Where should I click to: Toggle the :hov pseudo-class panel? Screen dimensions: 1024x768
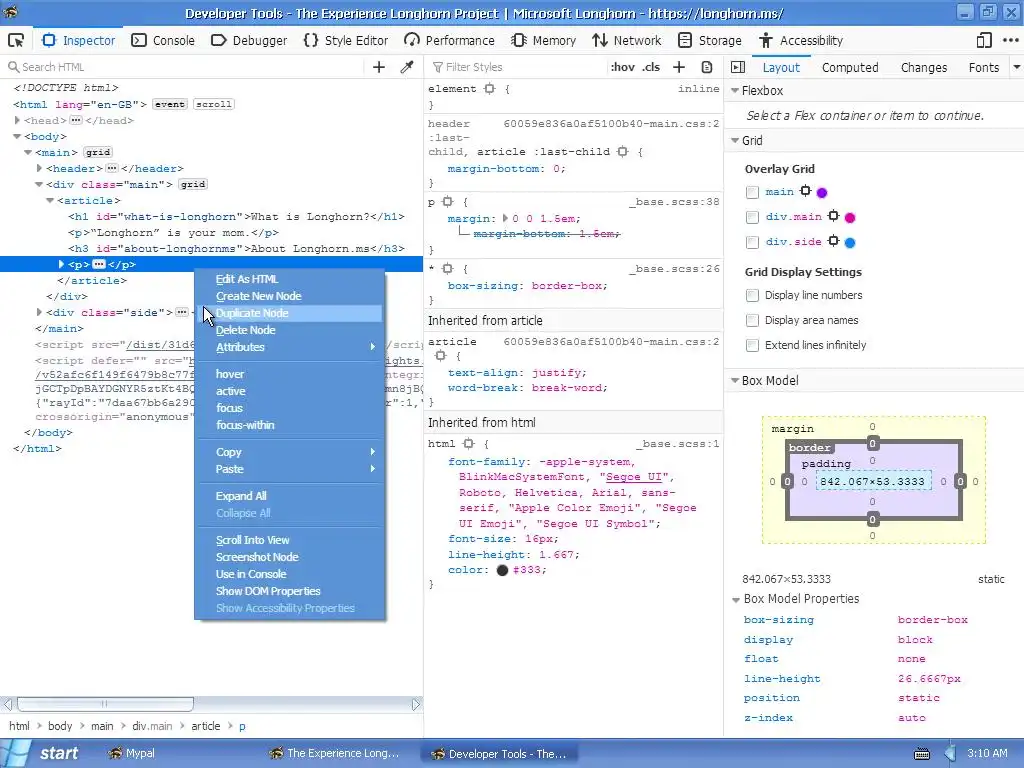click(622, 67)
